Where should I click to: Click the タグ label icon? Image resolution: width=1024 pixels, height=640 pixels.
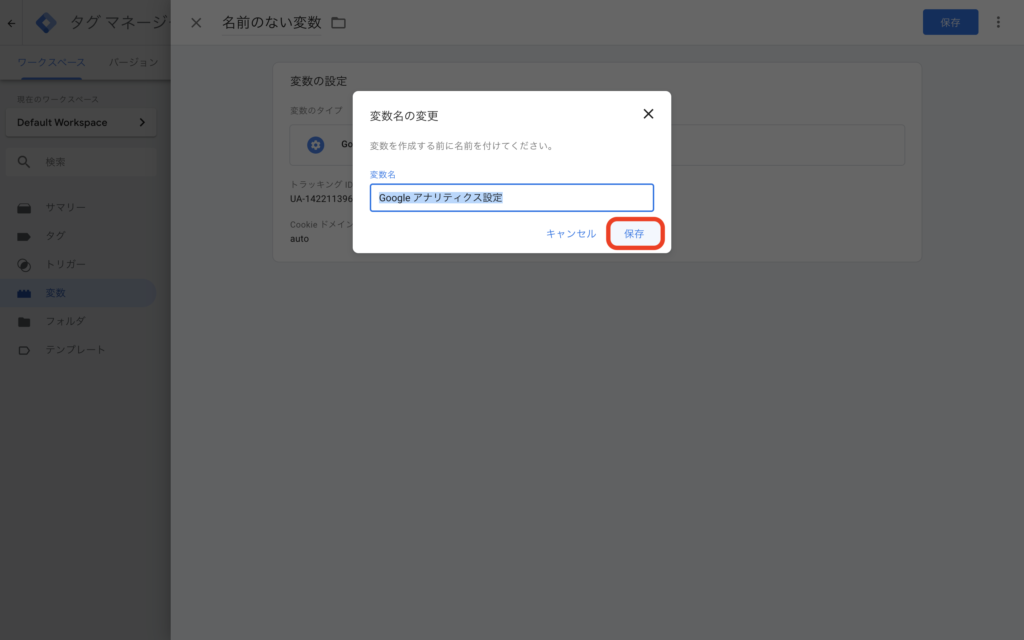(24, 236)
